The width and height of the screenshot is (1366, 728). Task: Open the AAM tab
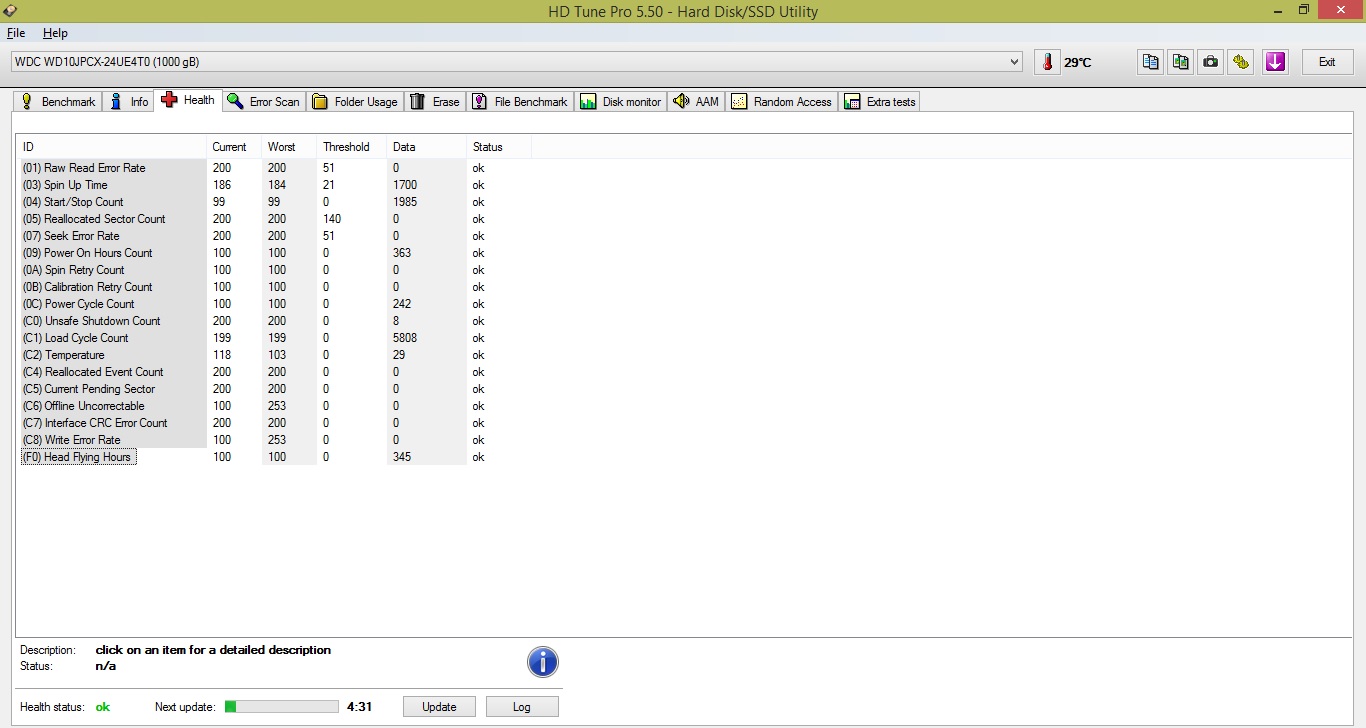point(696,102)
